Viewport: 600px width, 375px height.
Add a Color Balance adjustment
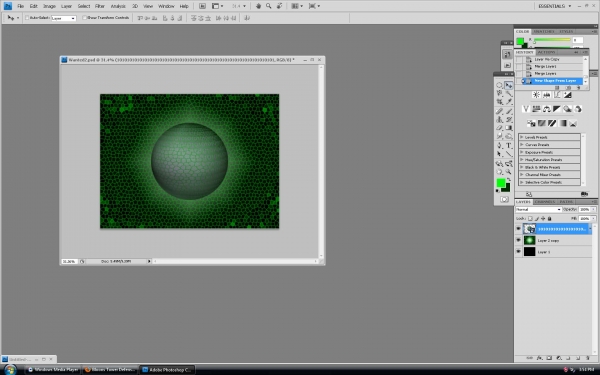pos(546,109)
